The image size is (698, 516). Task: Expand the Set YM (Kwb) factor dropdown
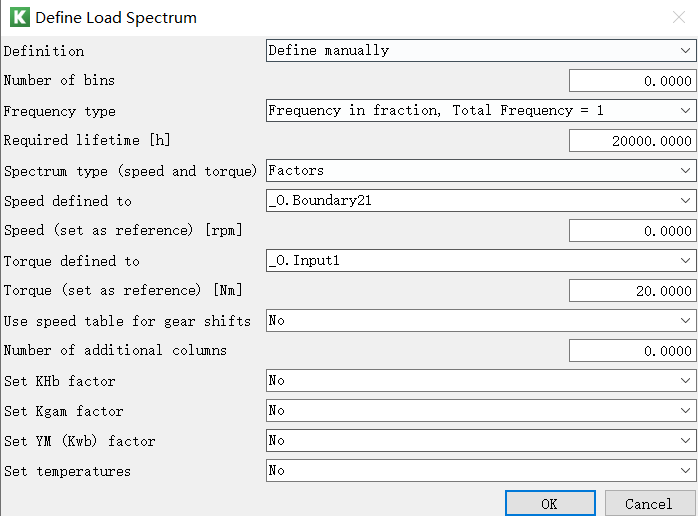click(x=481, y=441)
